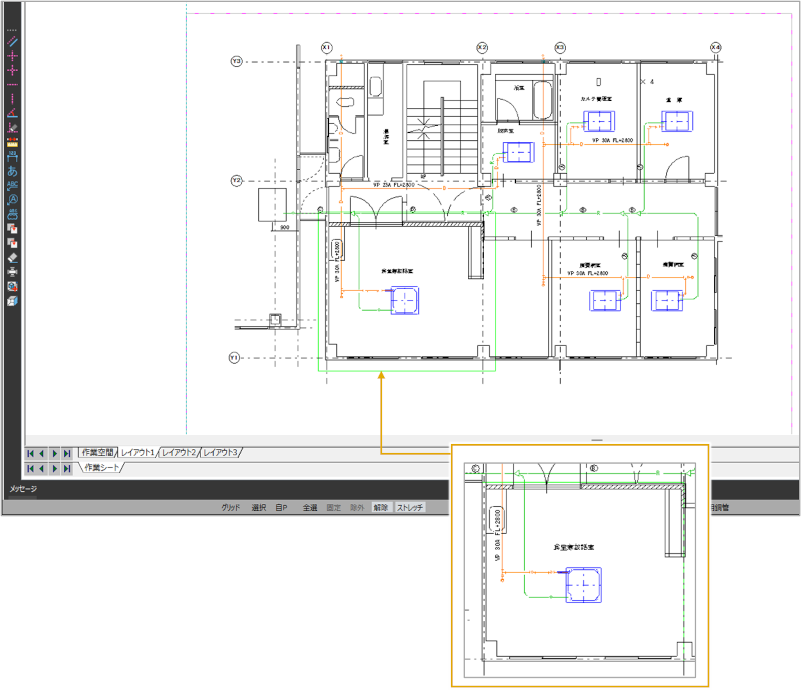Jump to first tab in layout row
The image size is (801, 692).
click(29, 453)
